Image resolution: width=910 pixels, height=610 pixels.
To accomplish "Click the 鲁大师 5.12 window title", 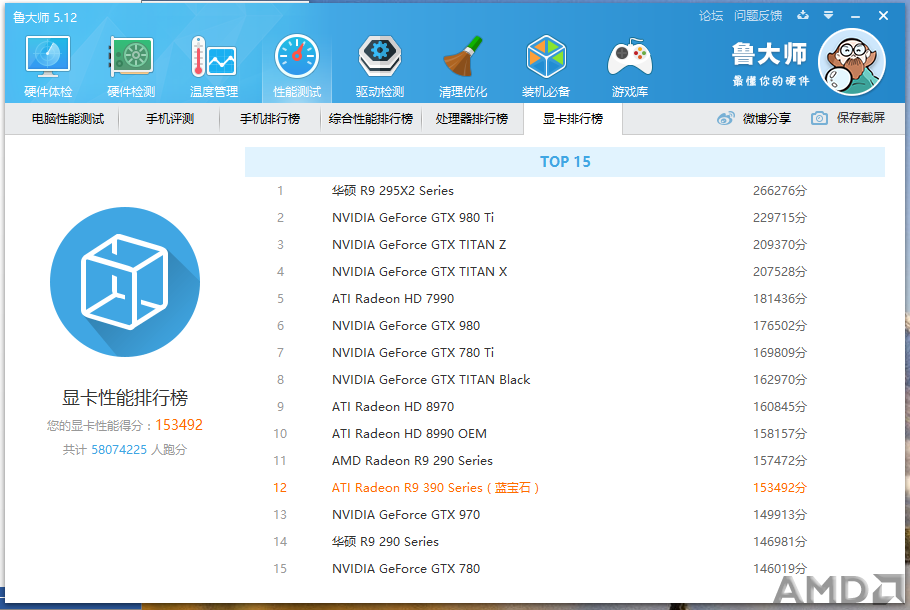I will click(45, 17).
